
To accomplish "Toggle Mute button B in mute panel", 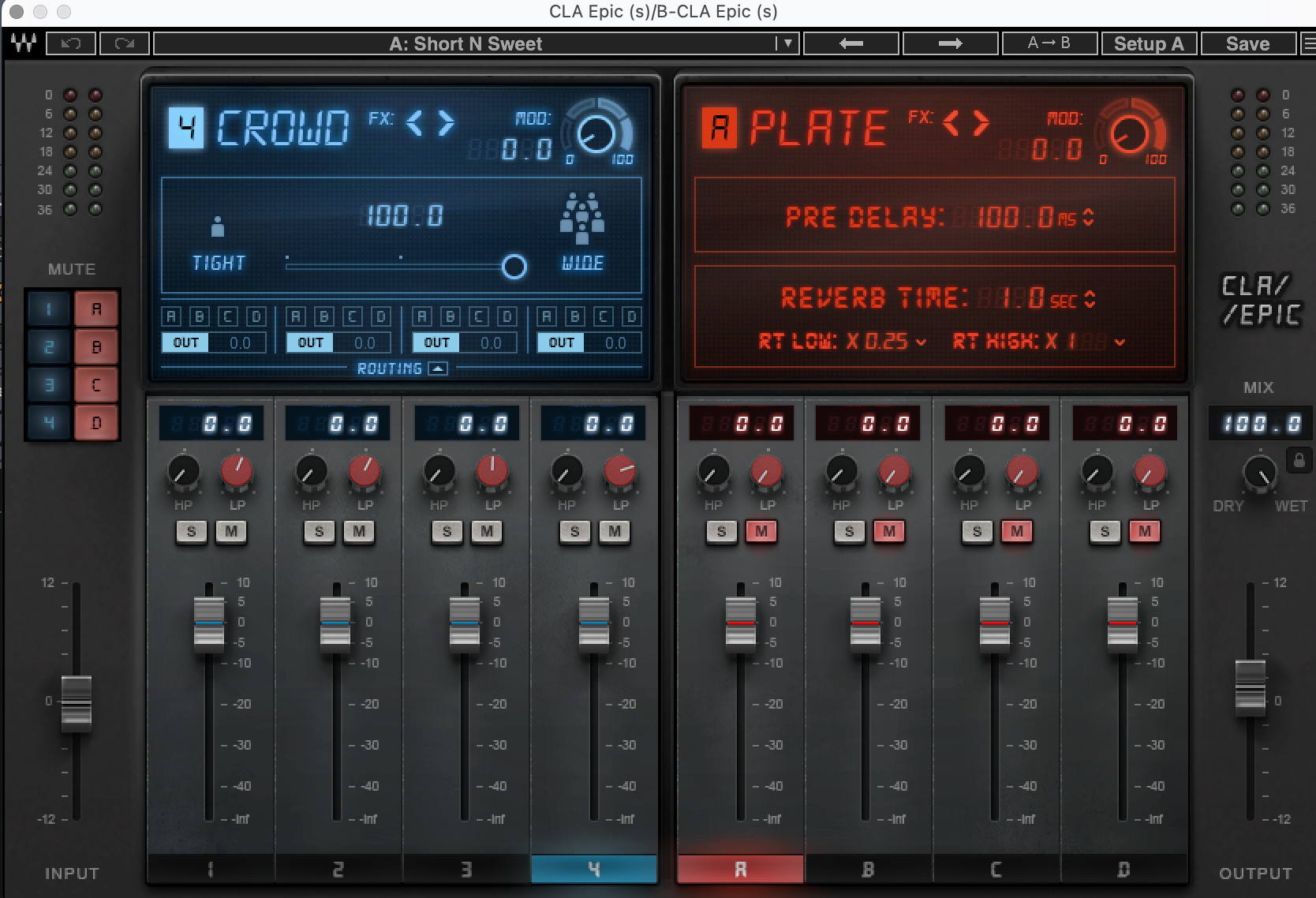I will coord(96,346).
